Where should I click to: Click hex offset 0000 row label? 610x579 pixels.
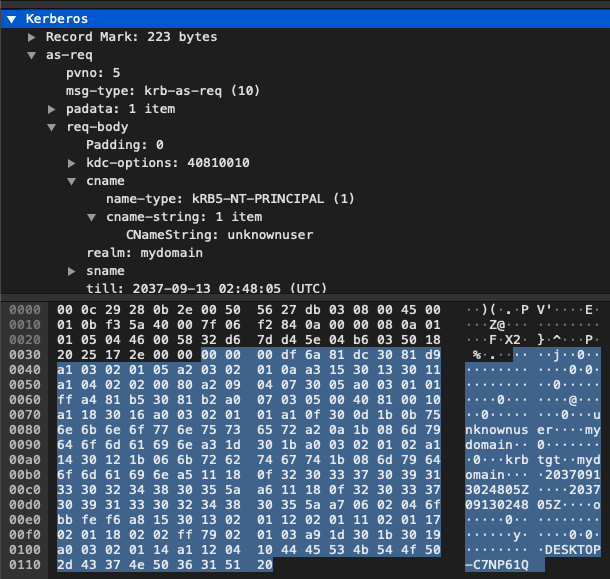pyautogui.click(x=22, y=311)
